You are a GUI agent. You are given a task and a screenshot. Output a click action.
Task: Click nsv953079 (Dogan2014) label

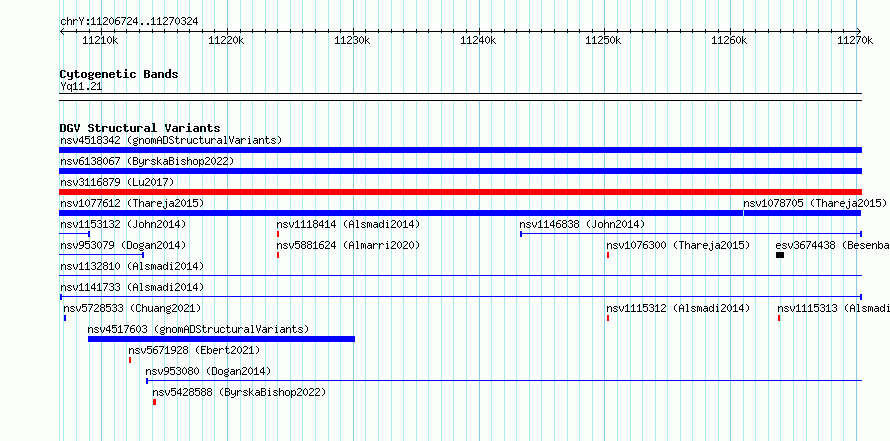coord(123,245)
